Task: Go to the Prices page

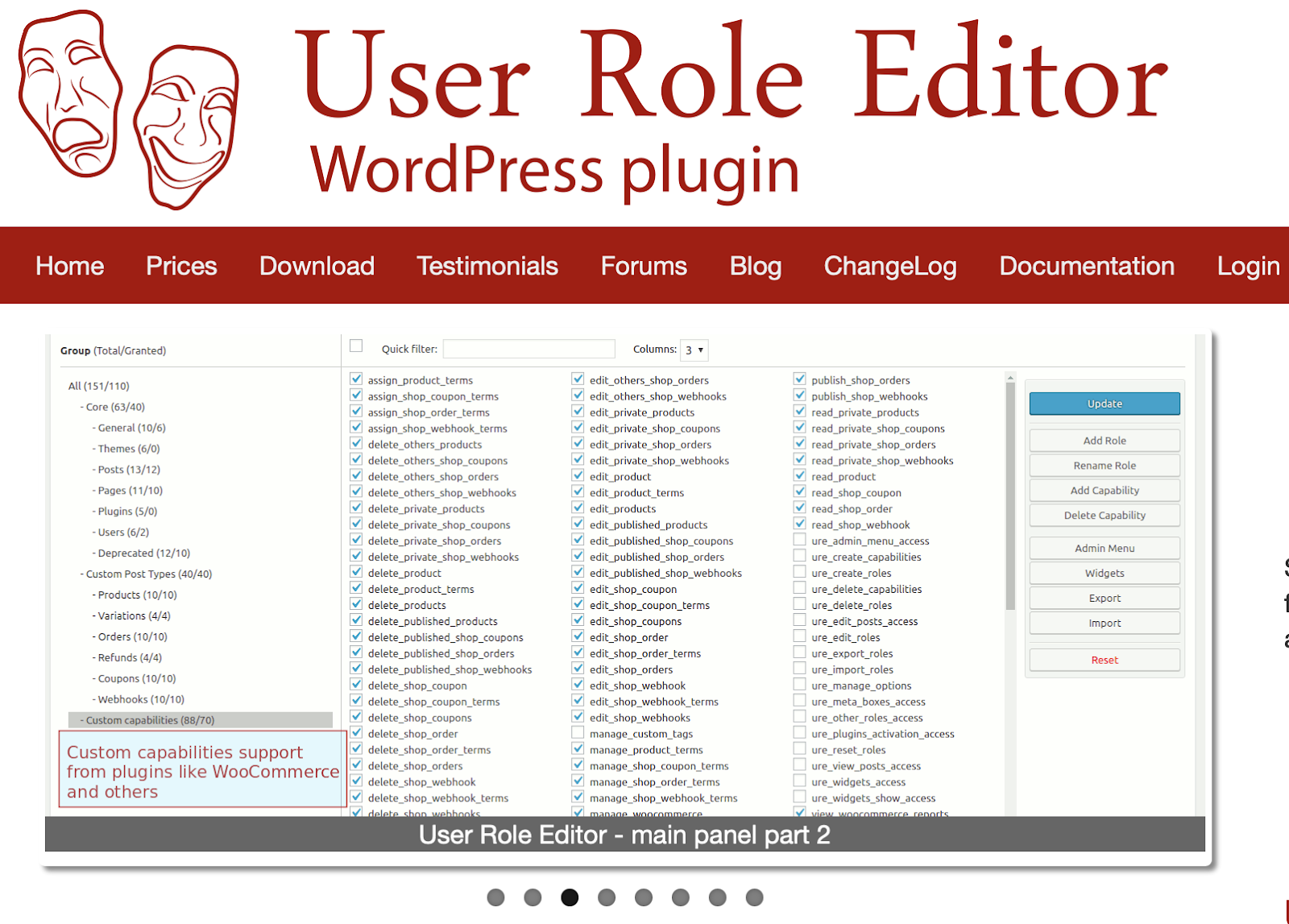Action: pos(181,266)
